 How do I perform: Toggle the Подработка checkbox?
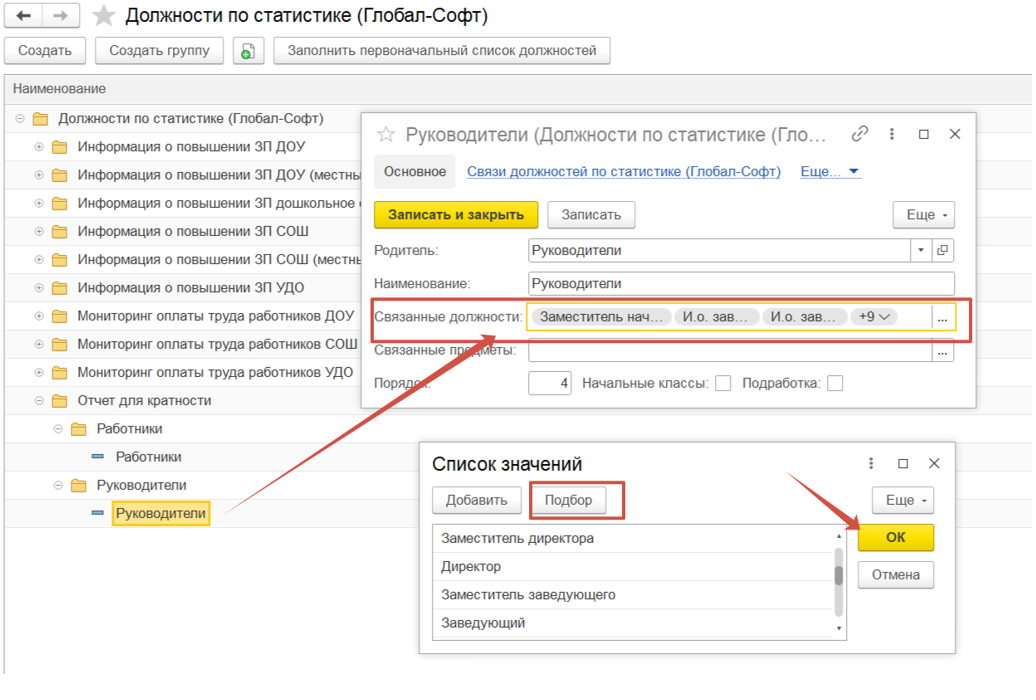click(x=835, y=383)
